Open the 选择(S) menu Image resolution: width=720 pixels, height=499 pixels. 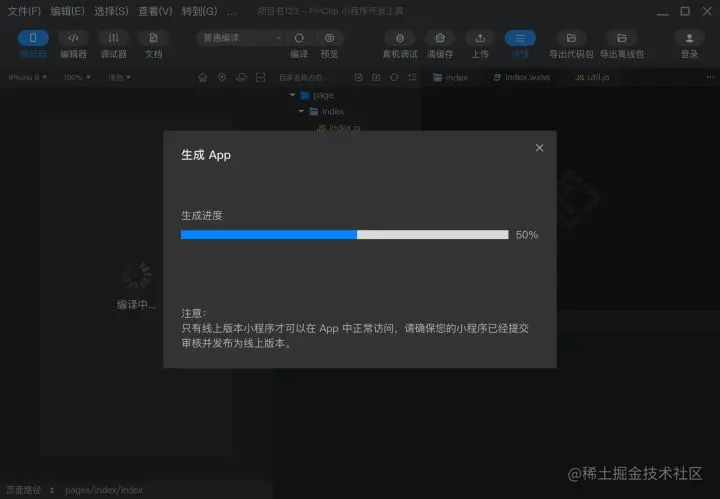[111, 11]
